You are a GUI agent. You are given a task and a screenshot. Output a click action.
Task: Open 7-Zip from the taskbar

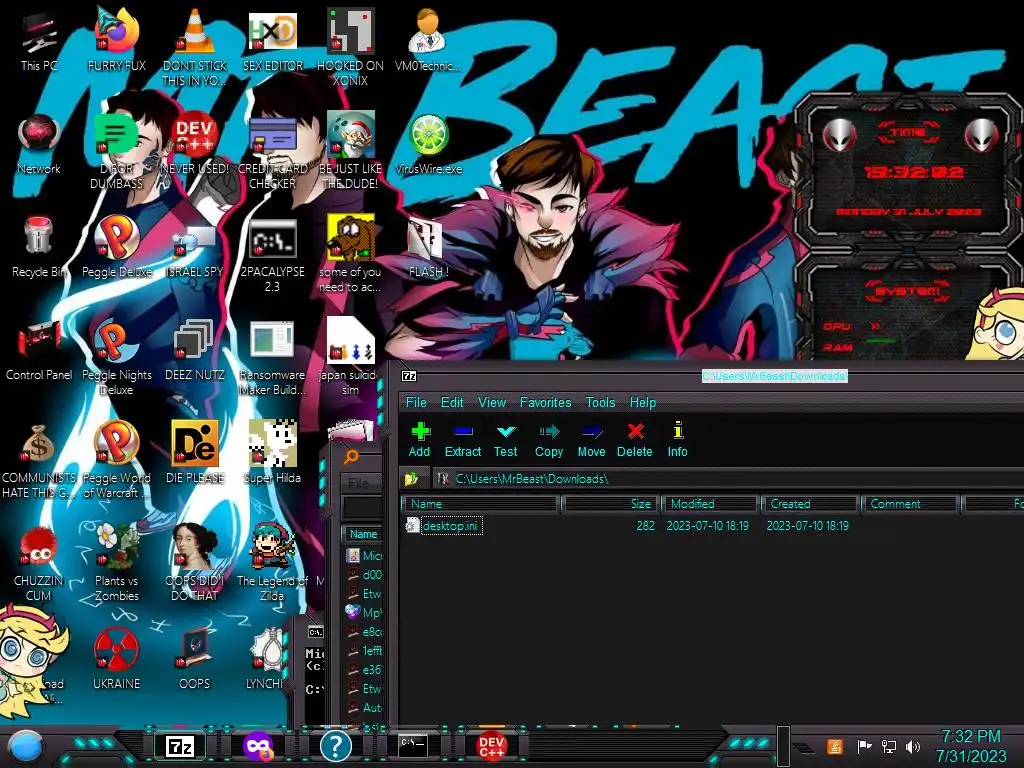coord(180,746)
